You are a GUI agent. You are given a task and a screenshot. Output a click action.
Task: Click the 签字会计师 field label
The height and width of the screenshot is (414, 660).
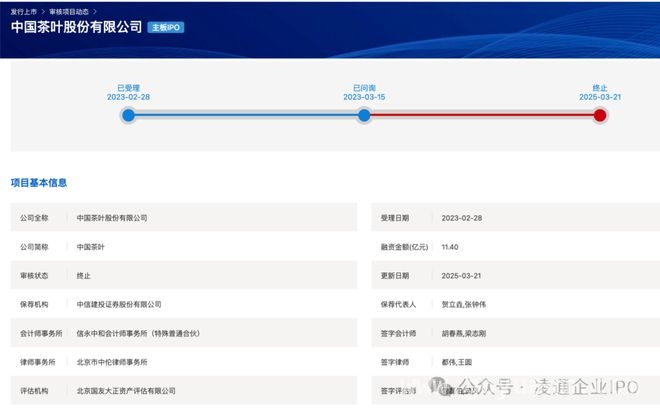pyautogui.click(x=399, y=333)
